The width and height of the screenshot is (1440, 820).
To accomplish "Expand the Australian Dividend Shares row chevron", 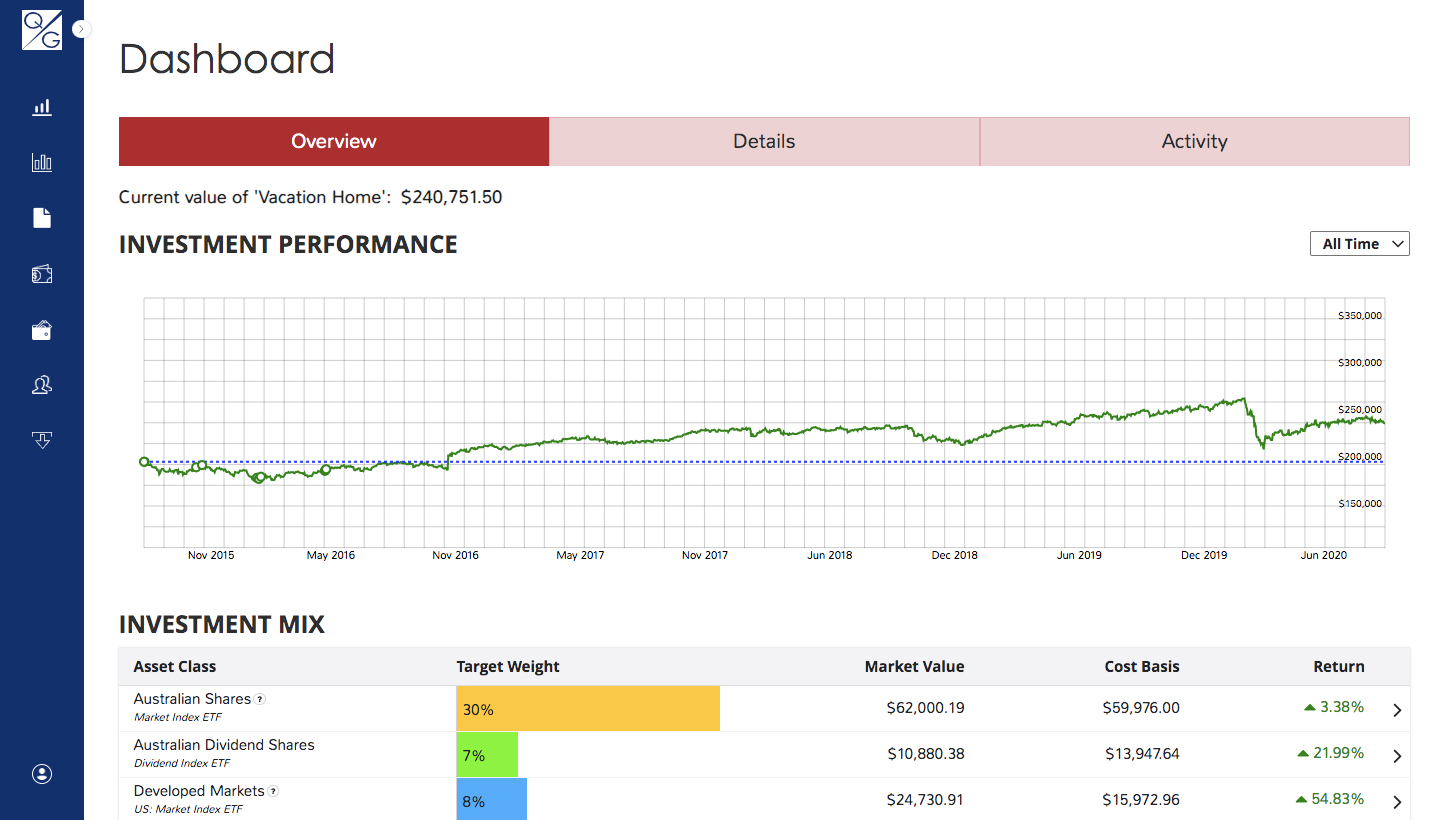I will pos(1397,756).
